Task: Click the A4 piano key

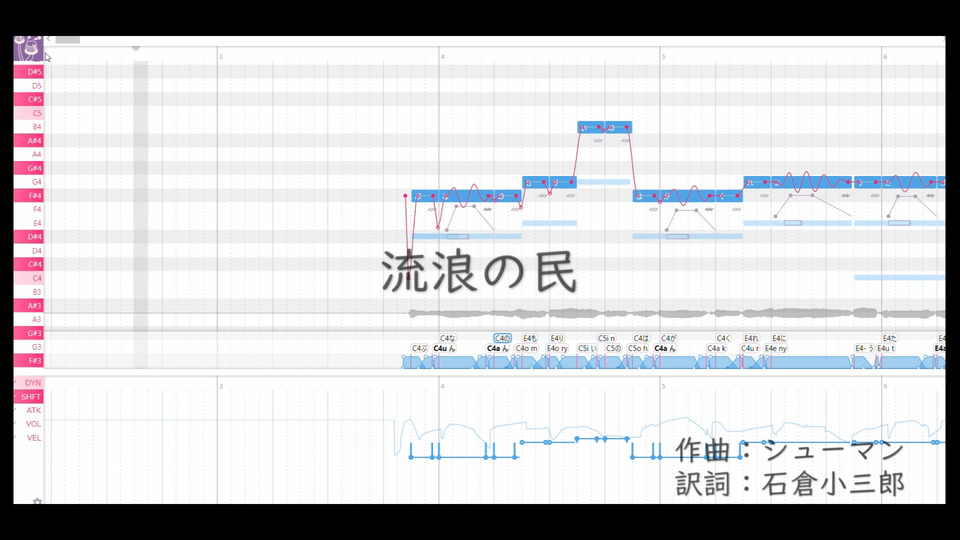Action: tap(29, 154)
